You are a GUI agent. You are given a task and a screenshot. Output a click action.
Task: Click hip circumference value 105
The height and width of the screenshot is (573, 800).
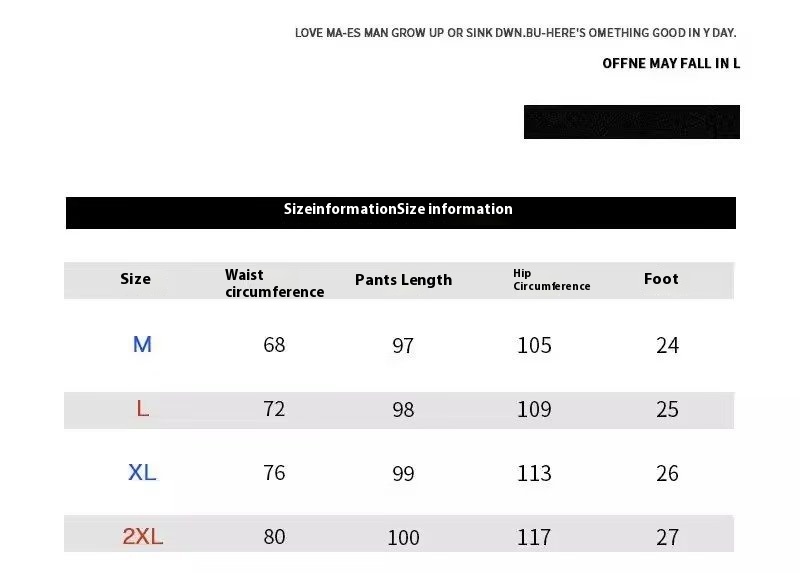(534, 345)
